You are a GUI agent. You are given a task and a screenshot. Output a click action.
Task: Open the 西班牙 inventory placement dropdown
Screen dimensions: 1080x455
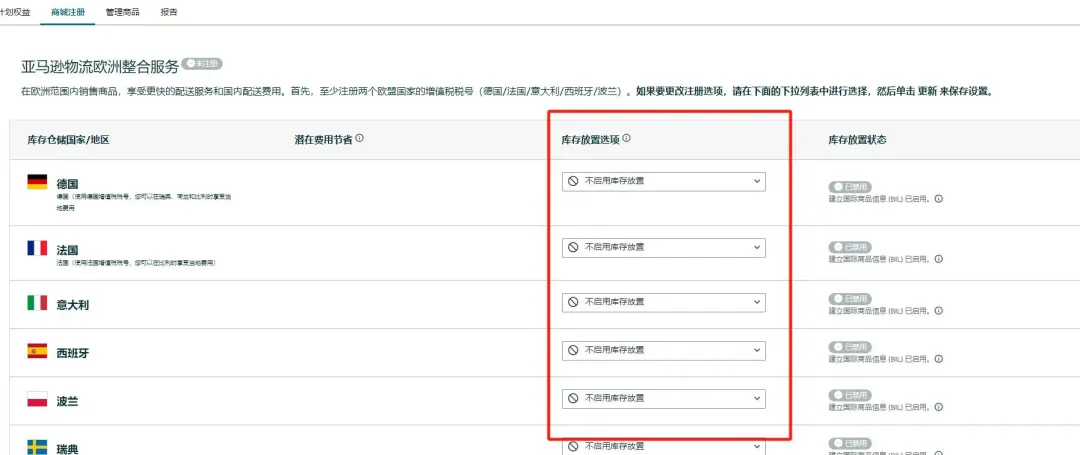point(663,350)
